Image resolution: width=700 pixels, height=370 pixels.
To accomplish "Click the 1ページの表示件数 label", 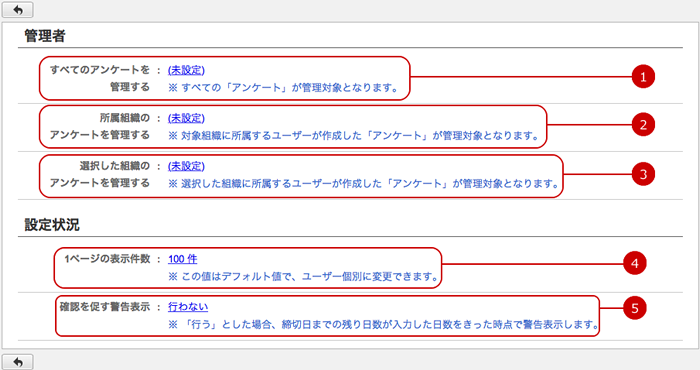I will (x=107, y=259).
